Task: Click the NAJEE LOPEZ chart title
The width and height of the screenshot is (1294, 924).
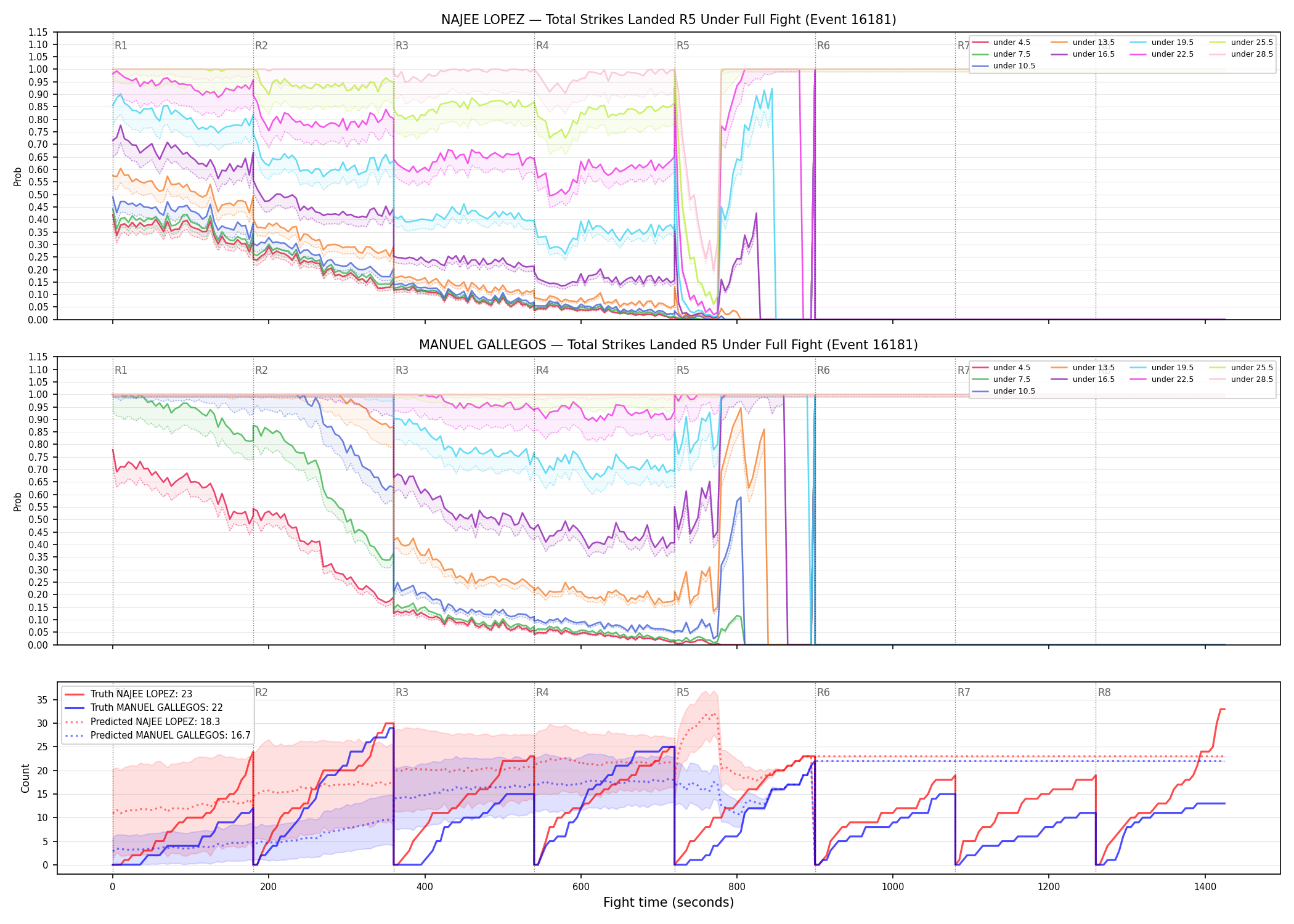Action: [669, 20]
